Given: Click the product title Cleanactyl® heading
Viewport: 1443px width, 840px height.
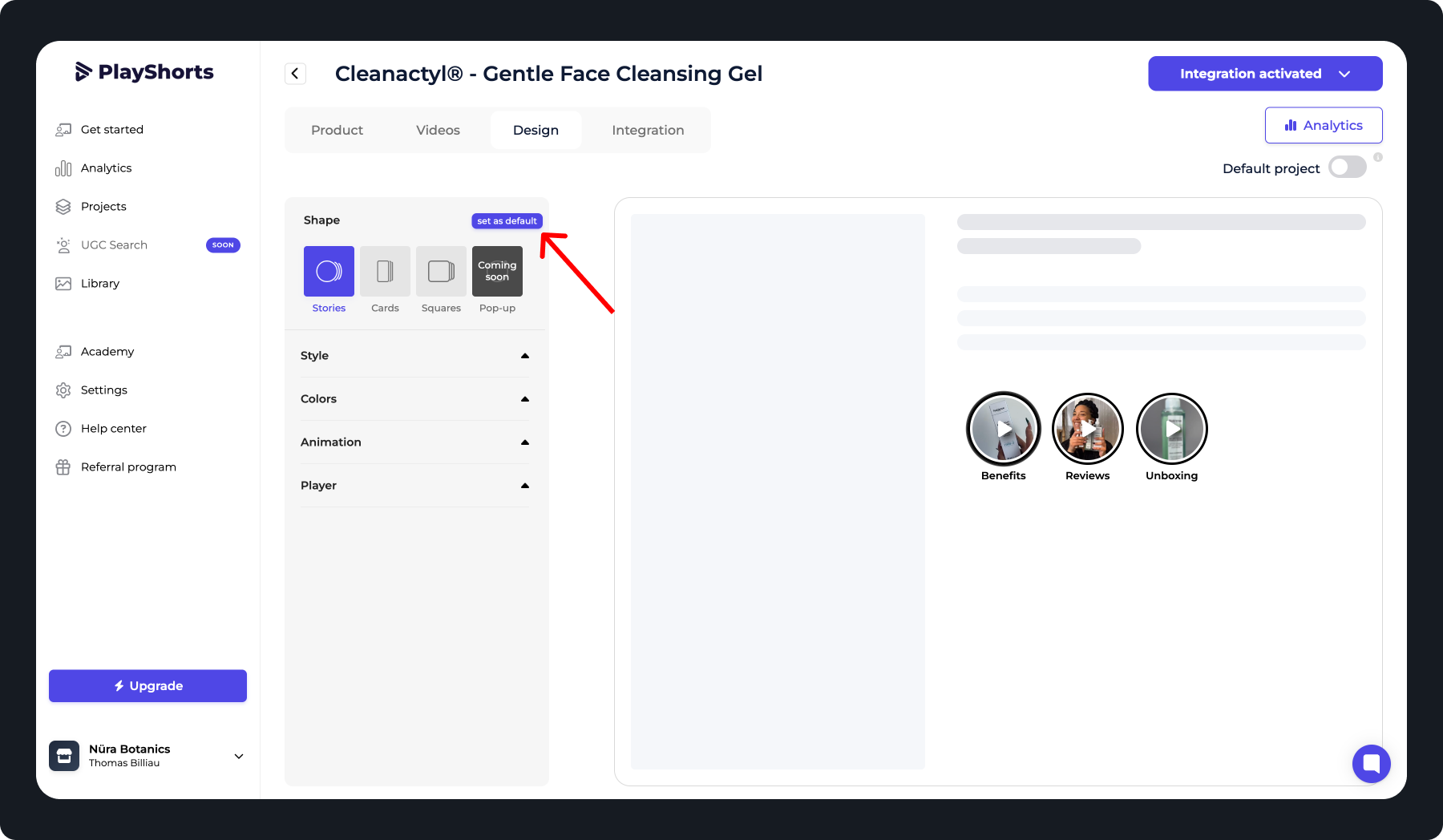Looking at the screenshot, I should (x=548, y=74).
